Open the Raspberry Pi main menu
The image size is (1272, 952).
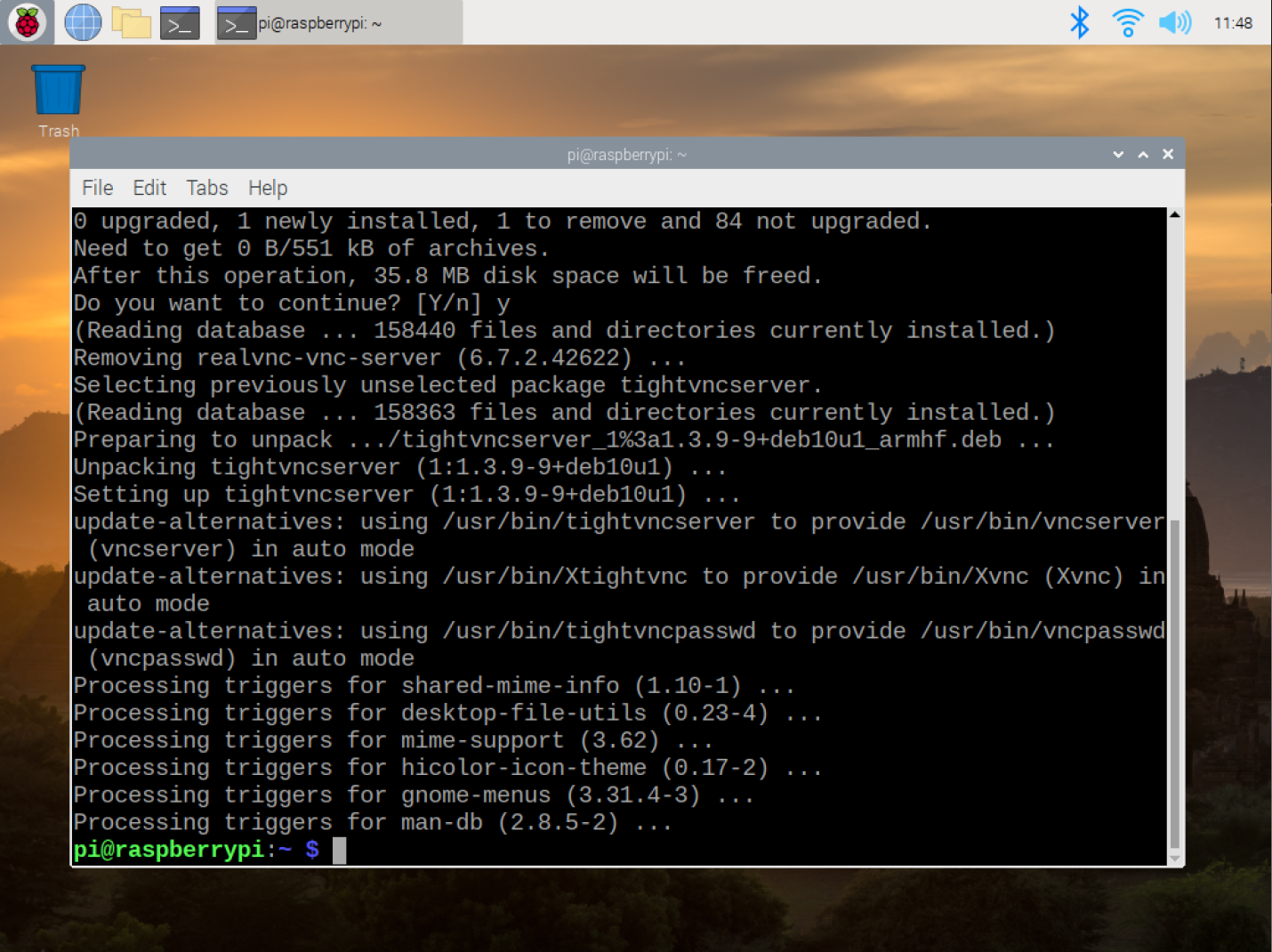coord(28,22)
